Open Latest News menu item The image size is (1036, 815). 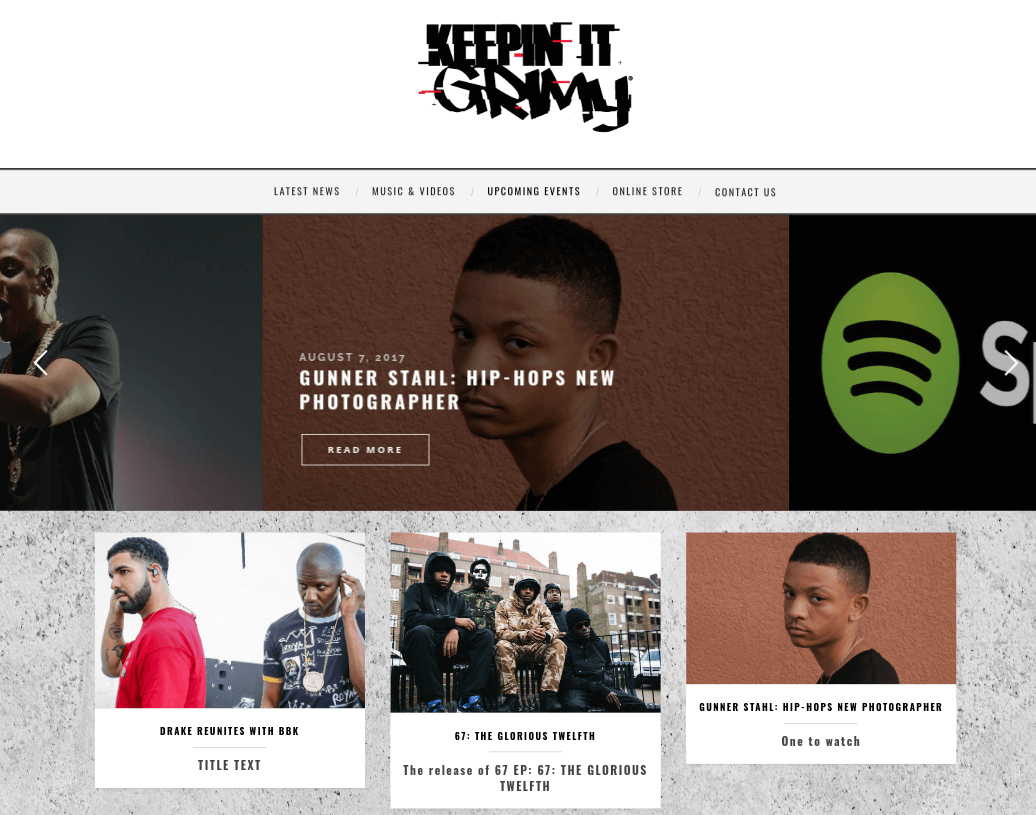307,192
